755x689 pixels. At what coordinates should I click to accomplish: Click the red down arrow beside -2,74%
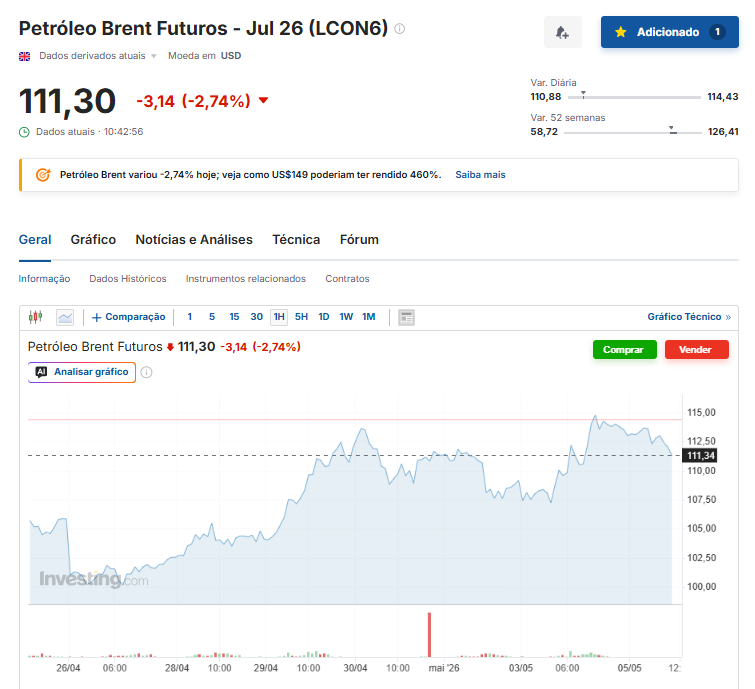pyautogui.click(x=263, y=101)
